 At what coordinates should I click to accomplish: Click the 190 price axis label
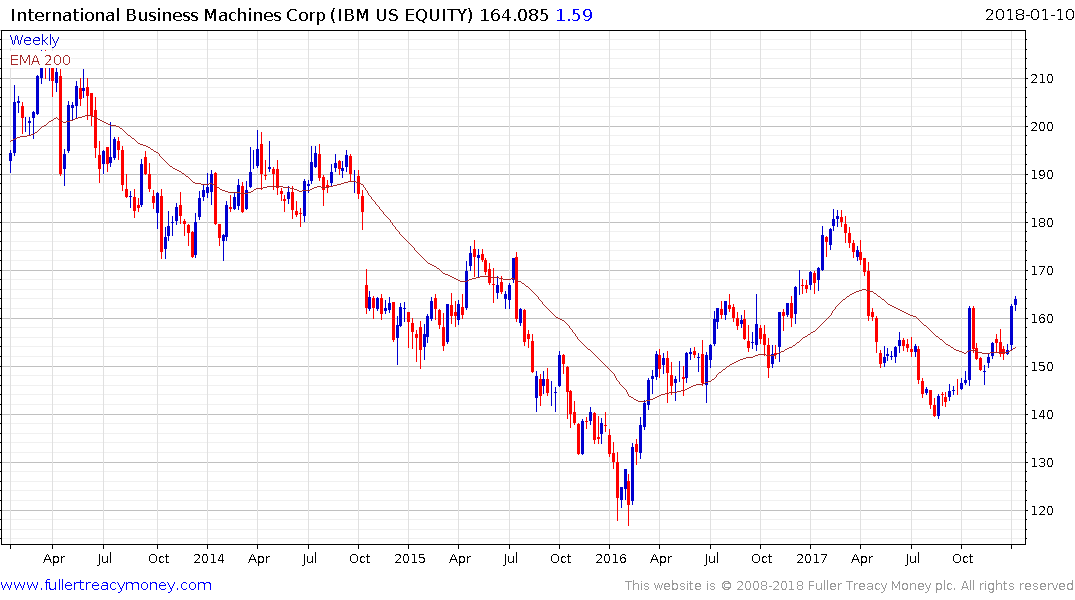tap(1042, 175)
